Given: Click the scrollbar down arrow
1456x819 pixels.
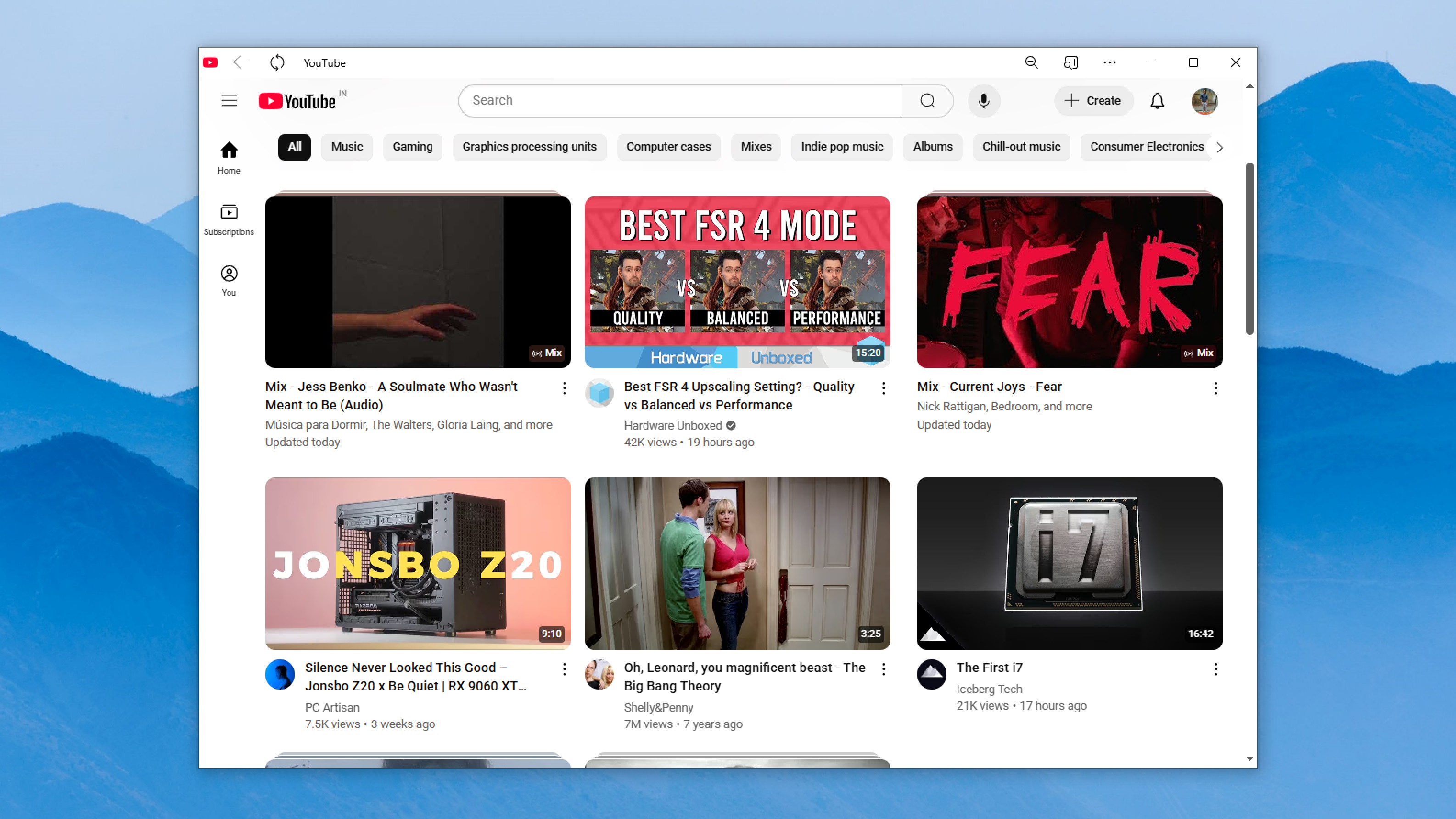Looking at the screenshot, I should tap(1249, 758).
